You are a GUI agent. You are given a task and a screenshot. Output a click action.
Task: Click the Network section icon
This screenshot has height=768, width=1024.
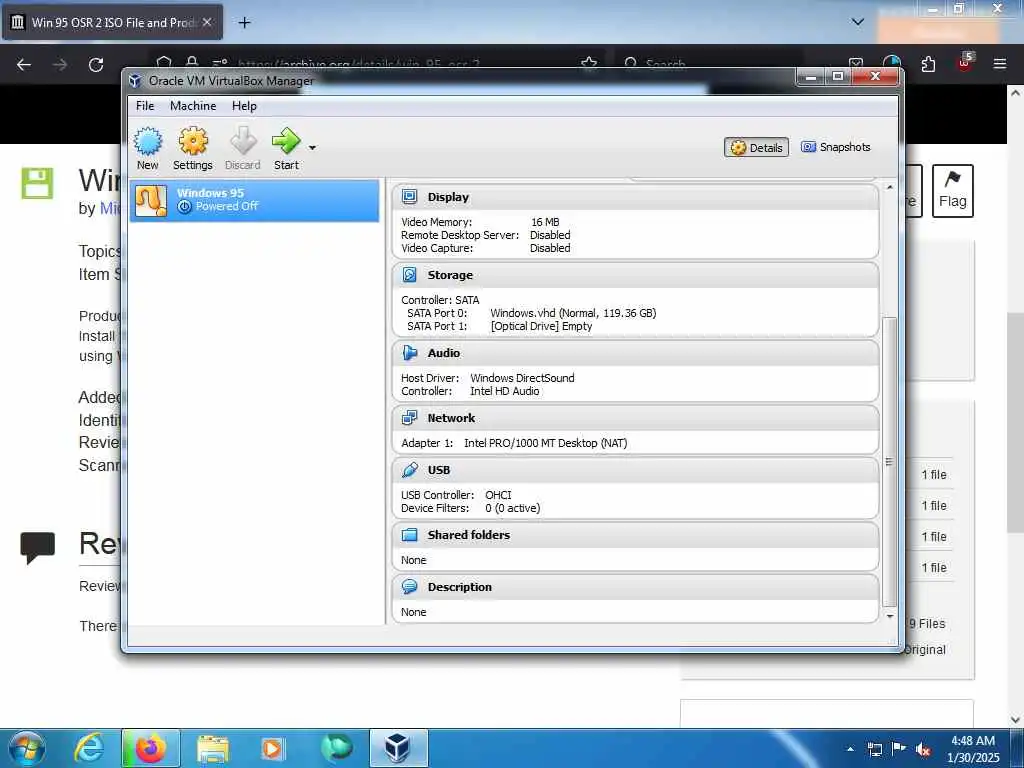409,418
